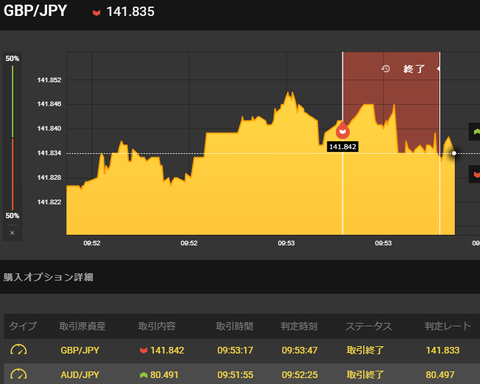480x384 pixels.
Task: Click the current price dot on the chart
Action: (454, 153)
